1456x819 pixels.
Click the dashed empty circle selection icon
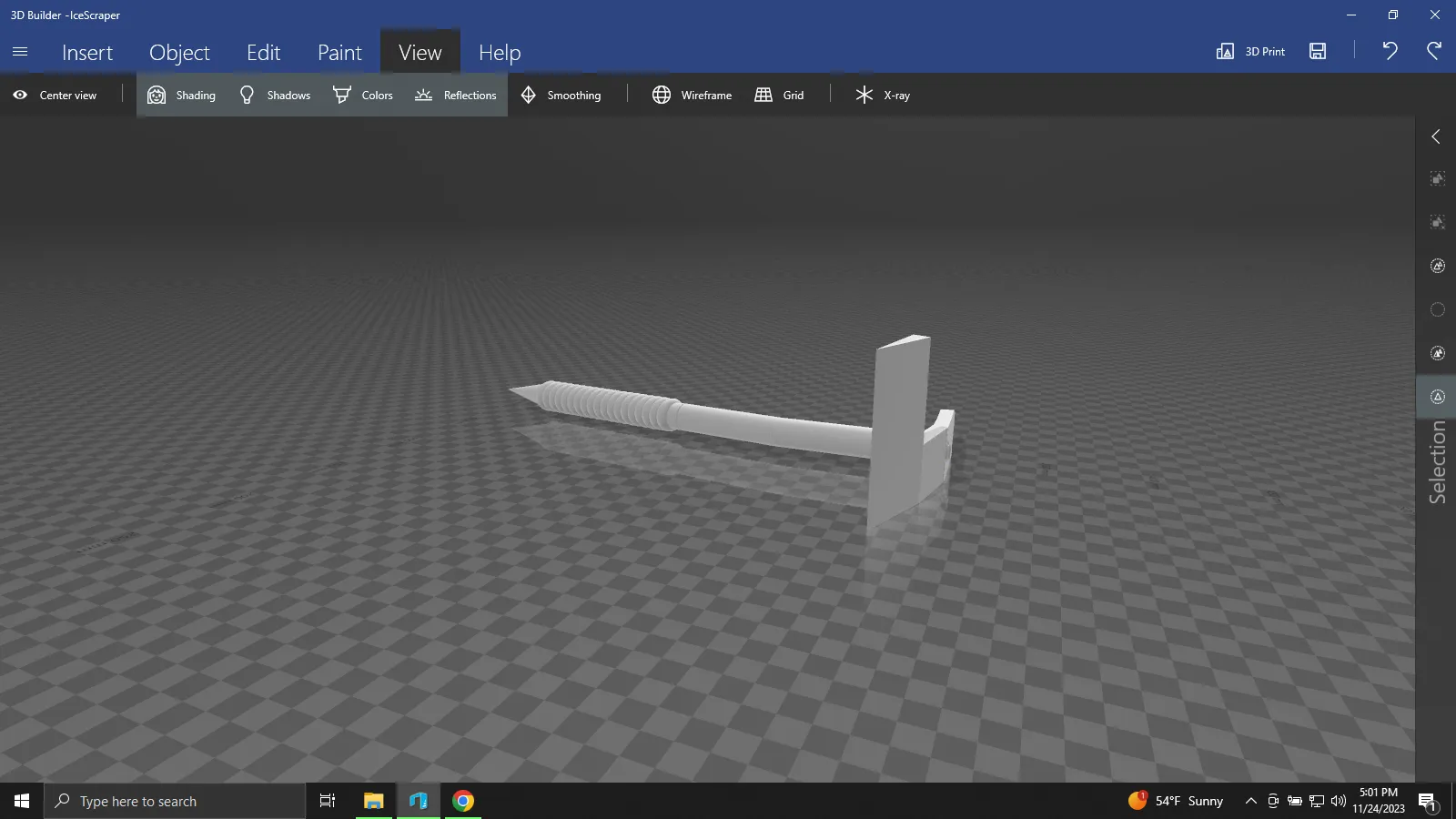coord(1438,309)
